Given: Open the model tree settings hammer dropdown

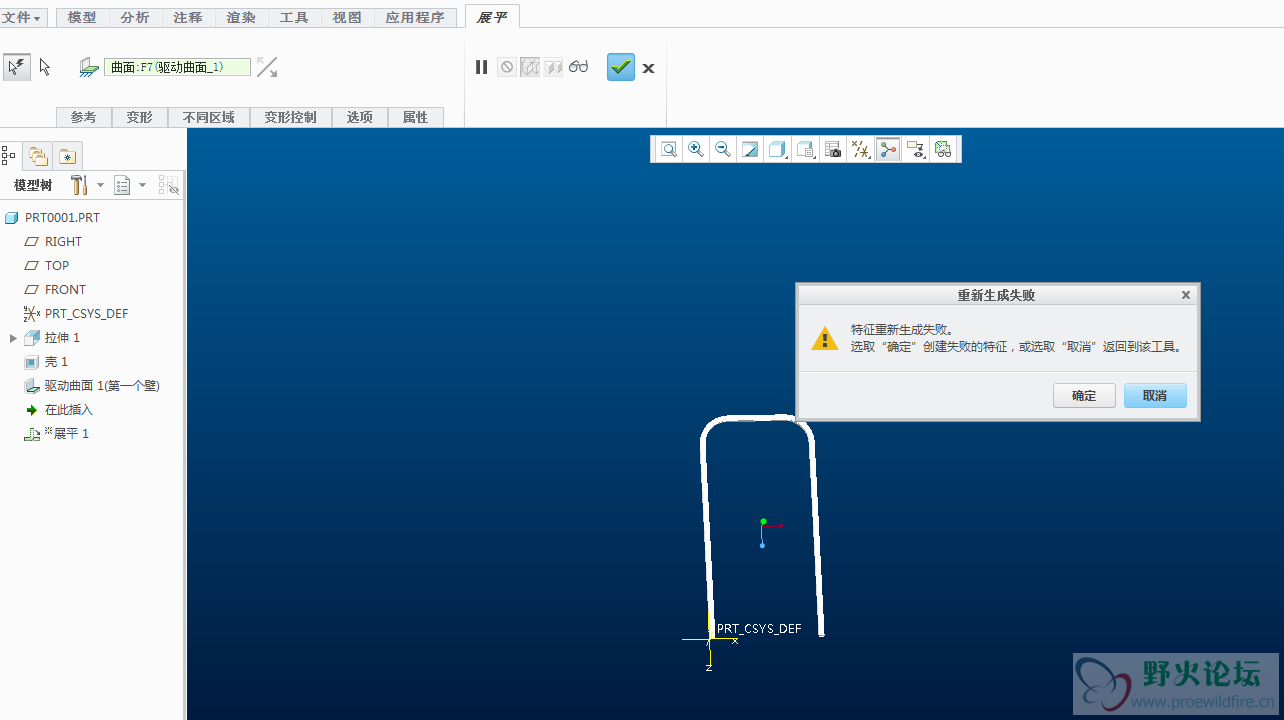Looking at the screenshot, I should click(87, 185).
